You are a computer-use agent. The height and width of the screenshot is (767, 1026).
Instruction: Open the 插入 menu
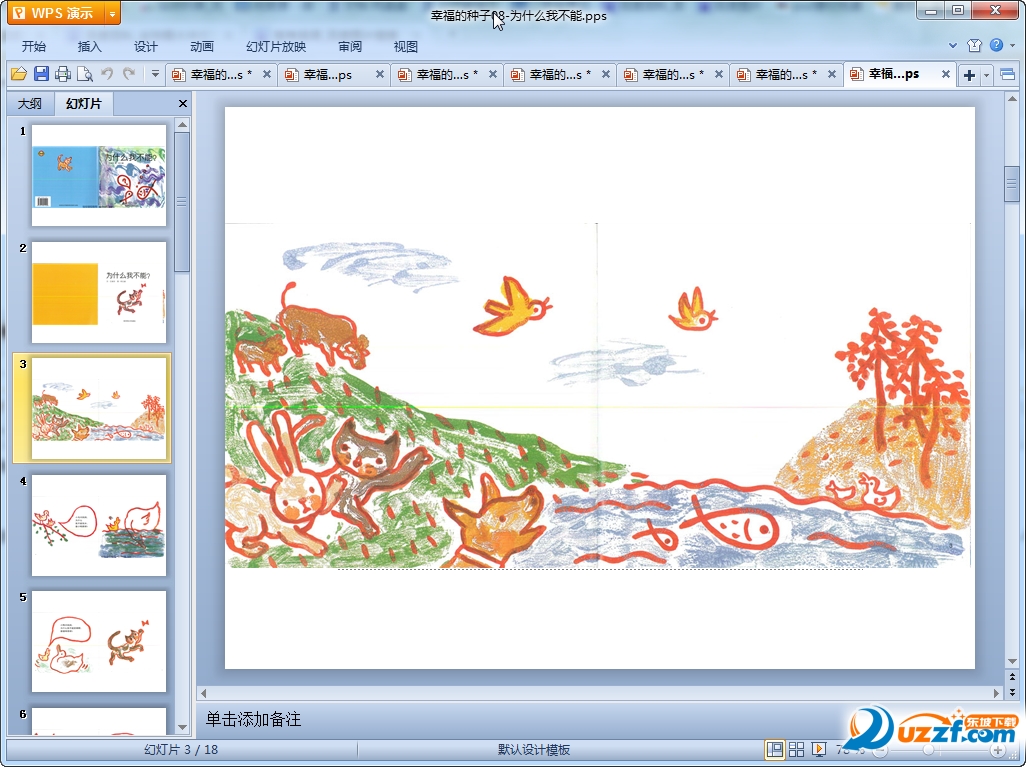pos(90,46)
